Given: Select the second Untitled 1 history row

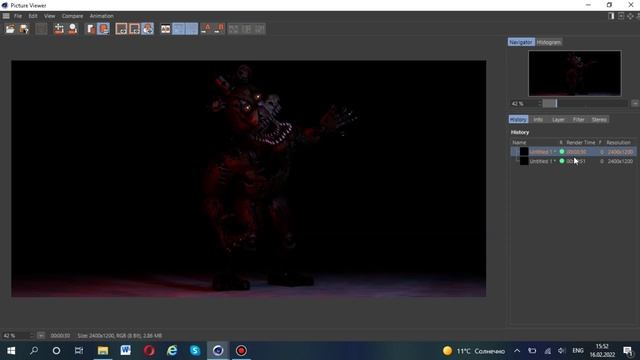Looking at the screenshot, I should [x=573, y=161].
